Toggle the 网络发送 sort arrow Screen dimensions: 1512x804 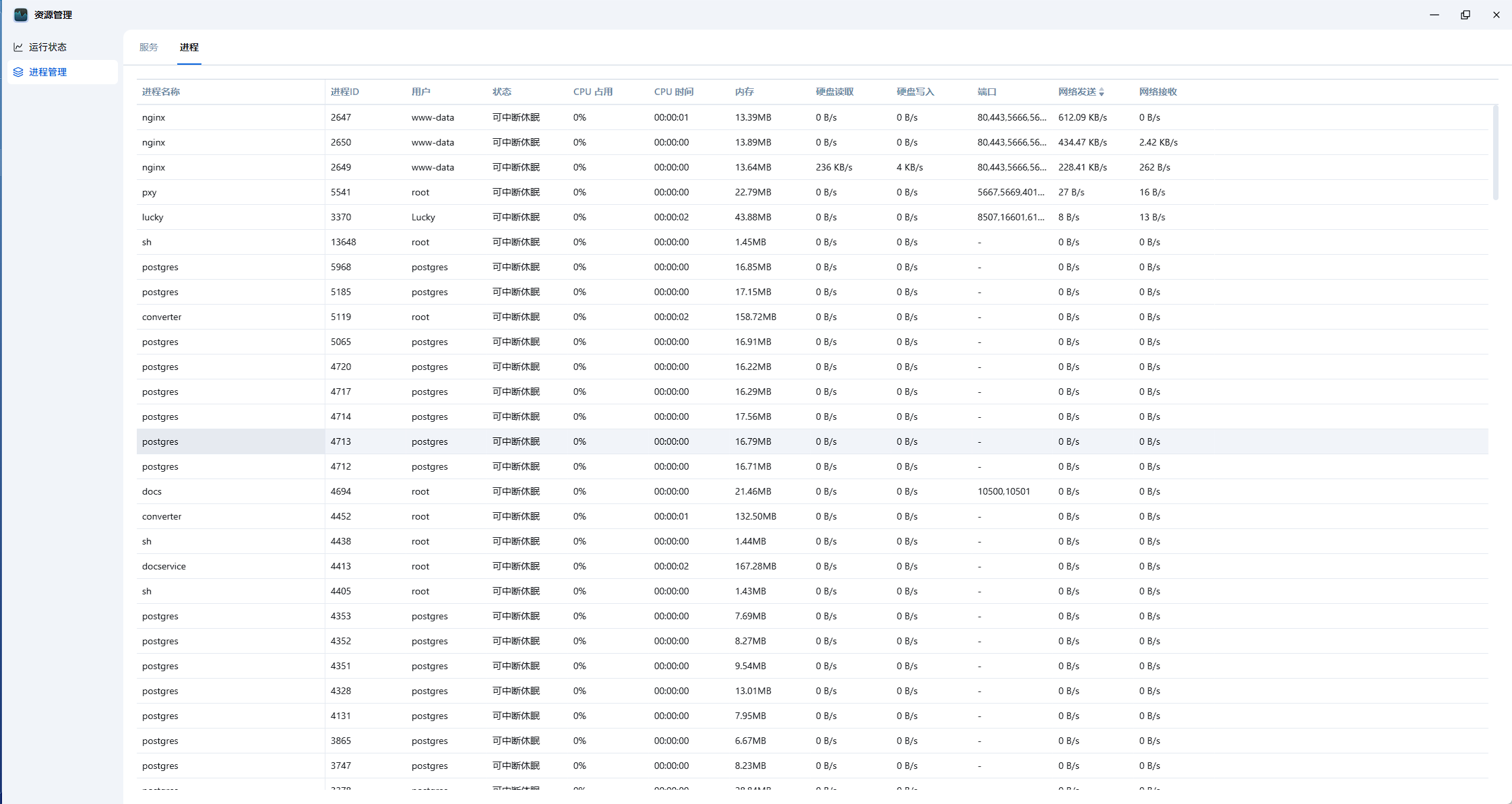click(x=1102, y=92)
